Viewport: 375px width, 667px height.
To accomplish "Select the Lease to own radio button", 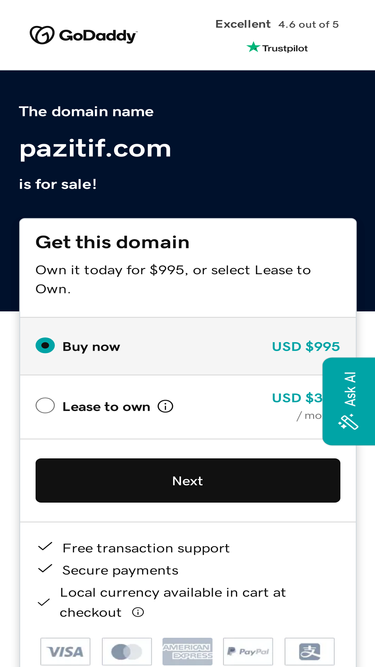I will coord(45,406).
